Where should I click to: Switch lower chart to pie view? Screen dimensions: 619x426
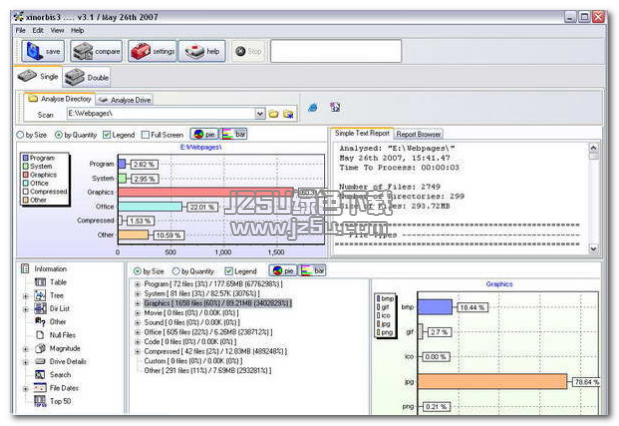(x=283, y=270)
